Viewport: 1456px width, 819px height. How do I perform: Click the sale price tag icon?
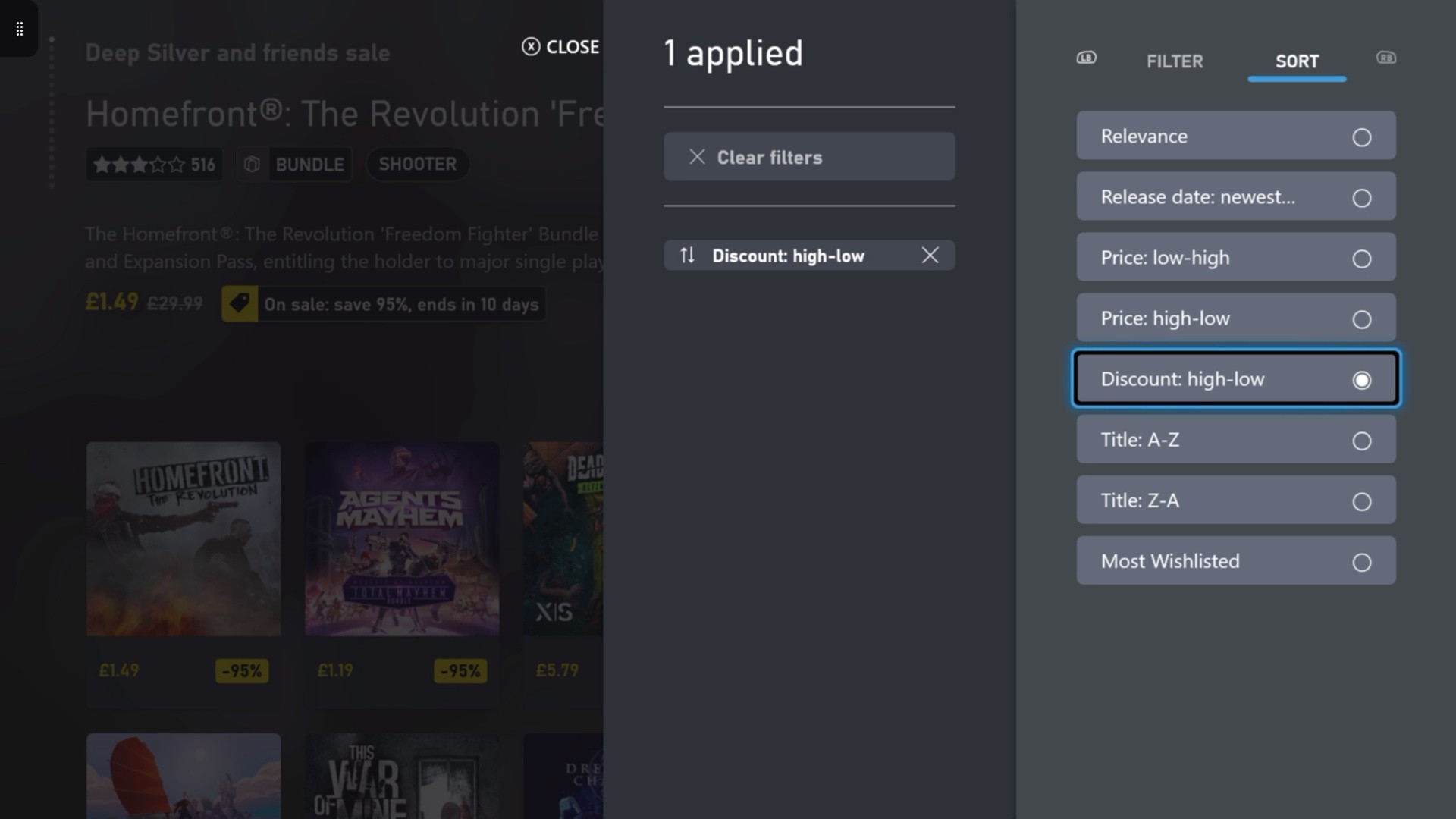click(x=240, y=304)
